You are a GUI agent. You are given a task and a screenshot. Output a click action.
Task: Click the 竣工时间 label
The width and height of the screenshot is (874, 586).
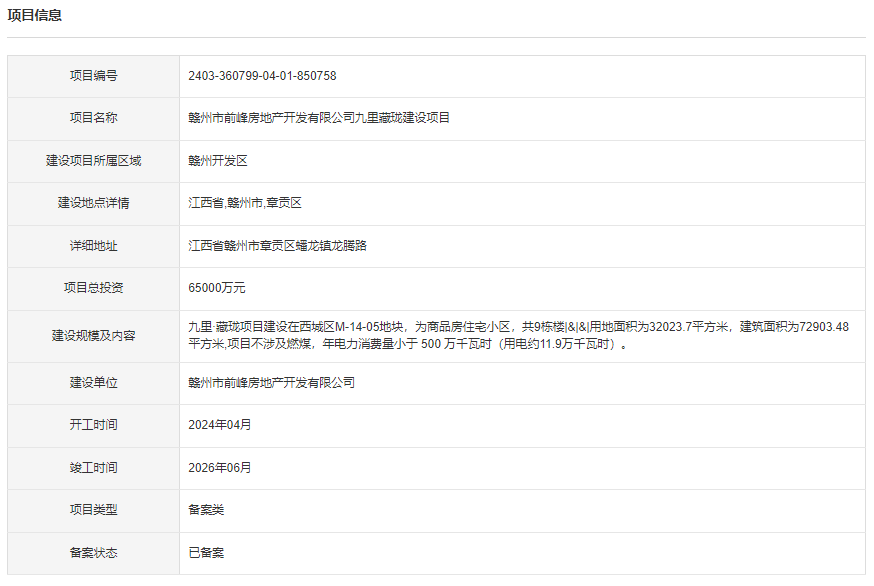94,468
